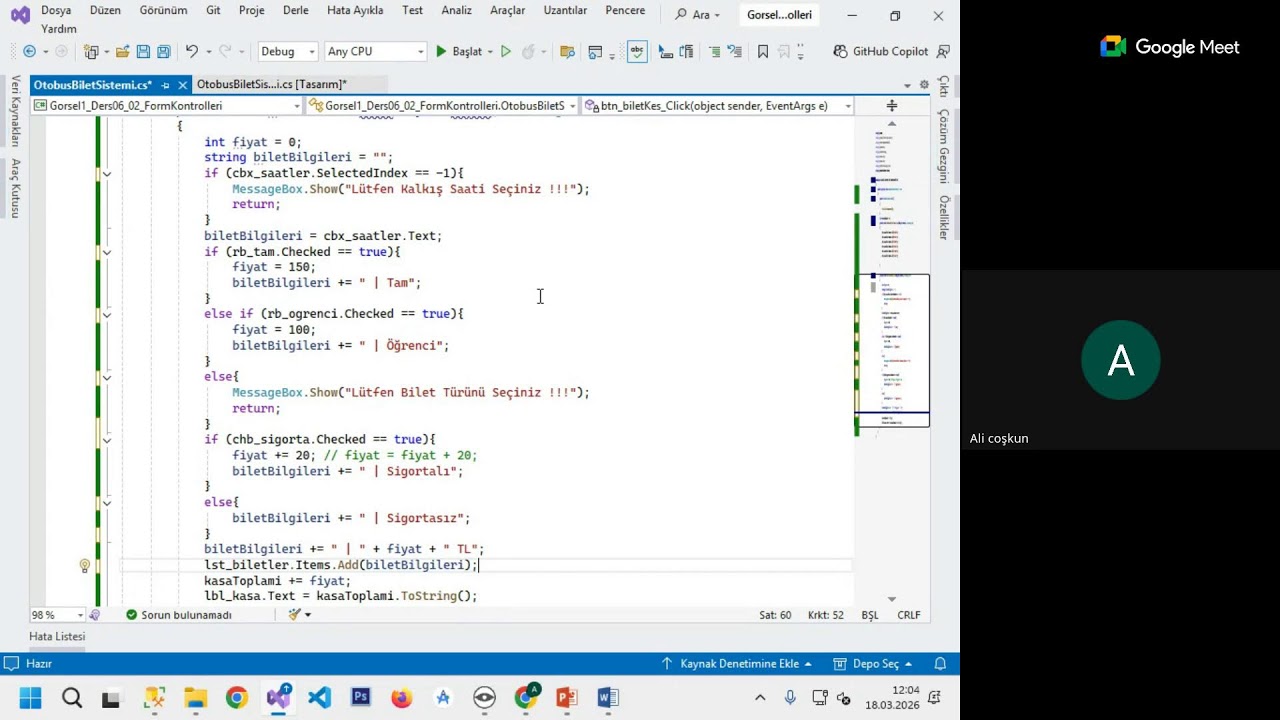Open the btn_biletKes_Click member dropdown
Image resolution: width=1280 pixels, height=720 pixels.
717,105
